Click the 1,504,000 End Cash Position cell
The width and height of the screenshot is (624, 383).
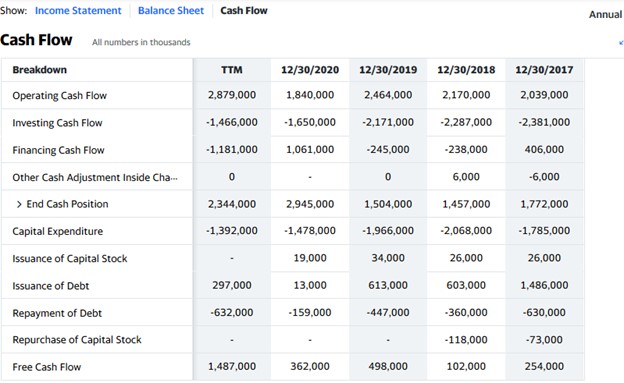point(388,204)
